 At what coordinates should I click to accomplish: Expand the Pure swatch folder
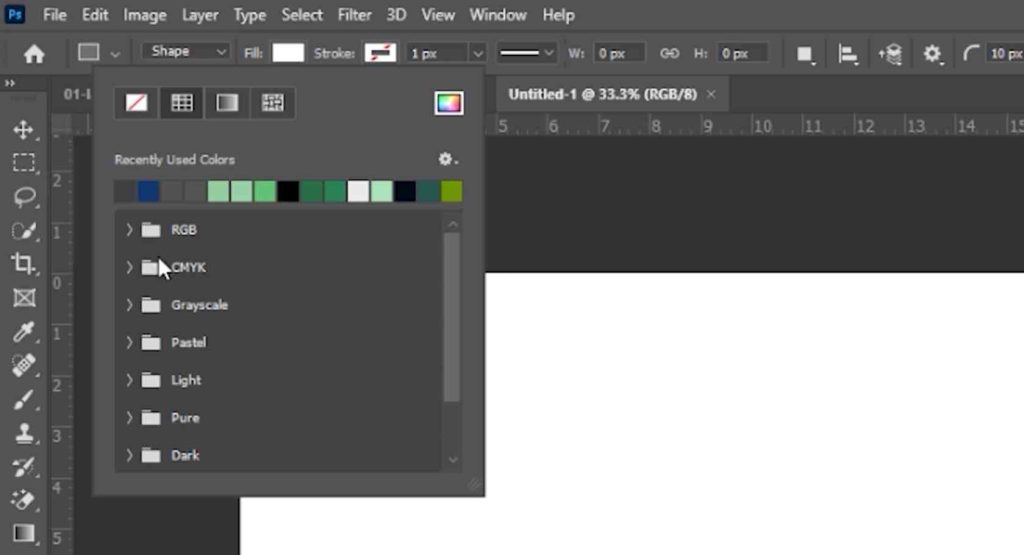point(129,418)
